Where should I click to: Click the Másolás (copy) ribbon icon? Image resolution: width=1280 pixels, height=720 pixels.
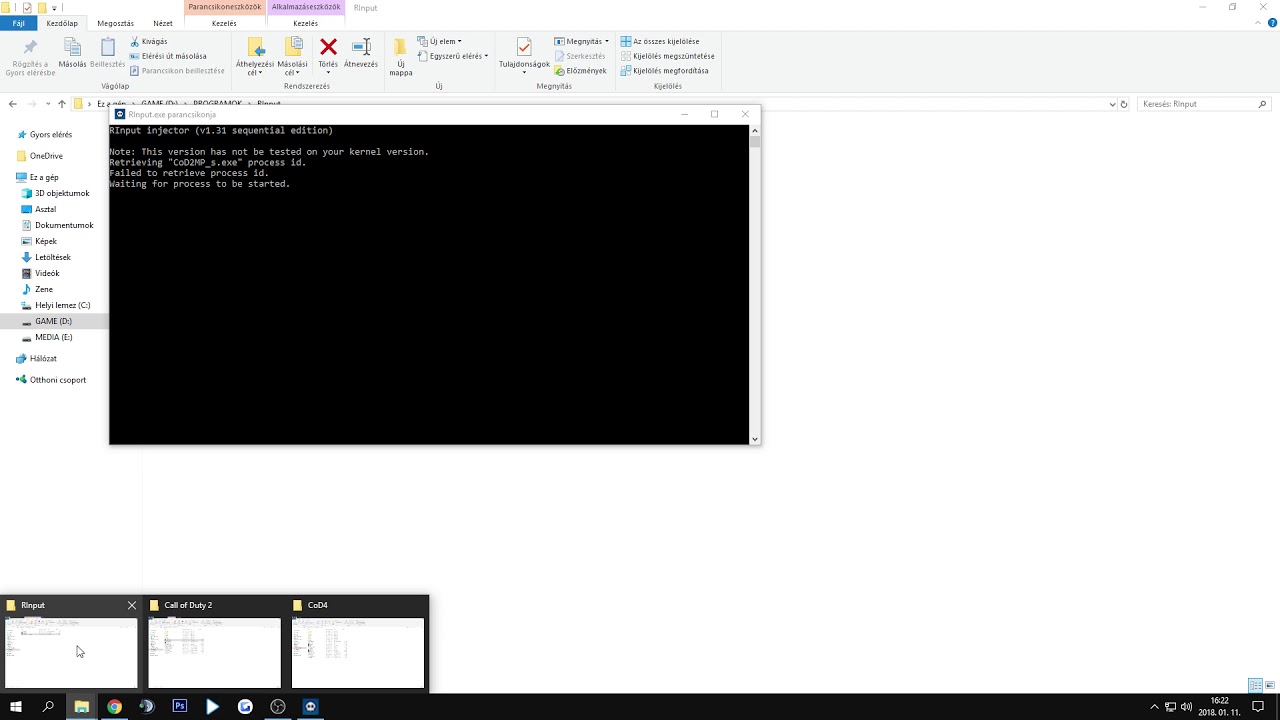pos(72,47)
